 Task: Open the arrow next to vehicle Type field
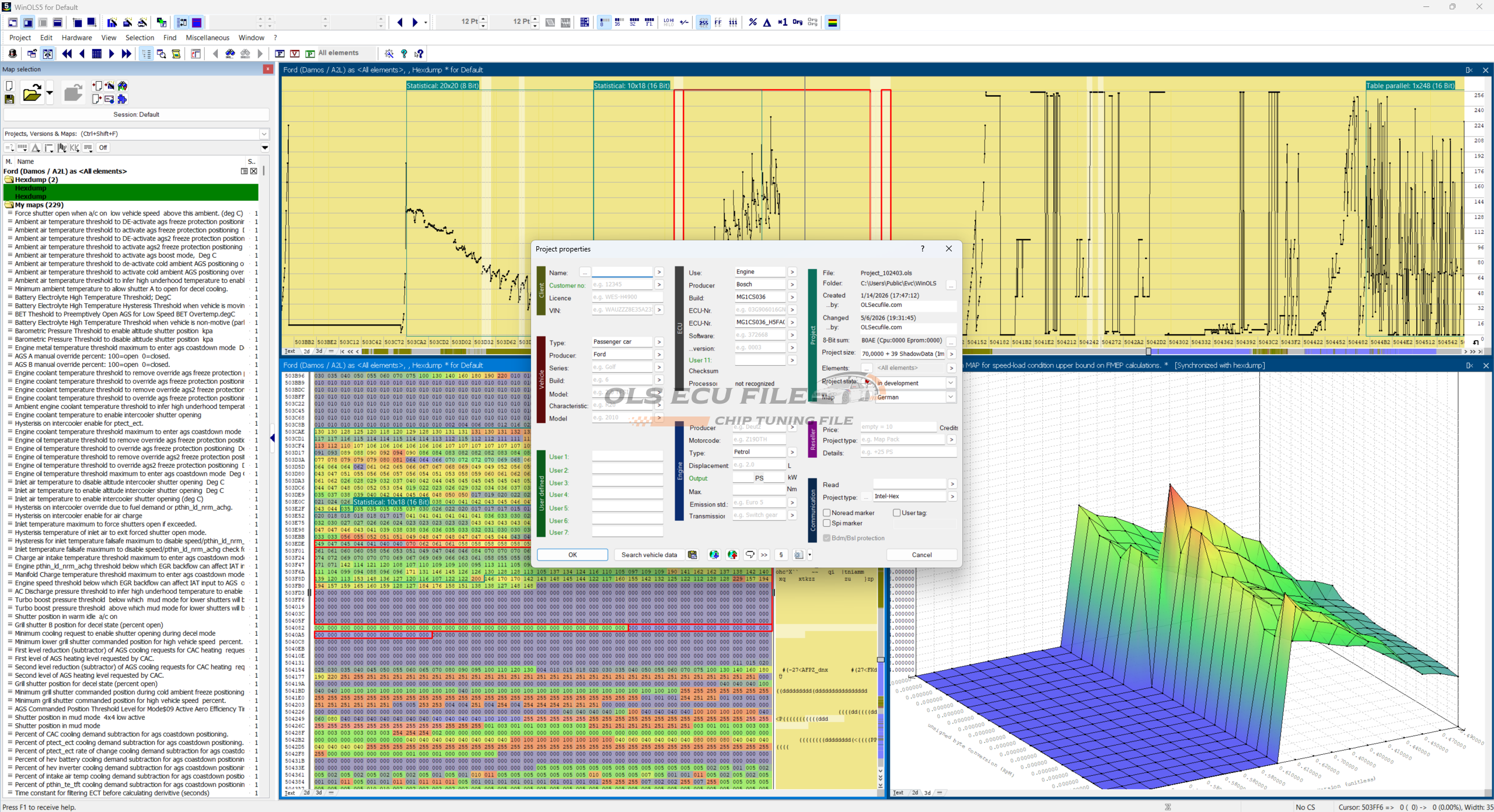tap(659, 342)
